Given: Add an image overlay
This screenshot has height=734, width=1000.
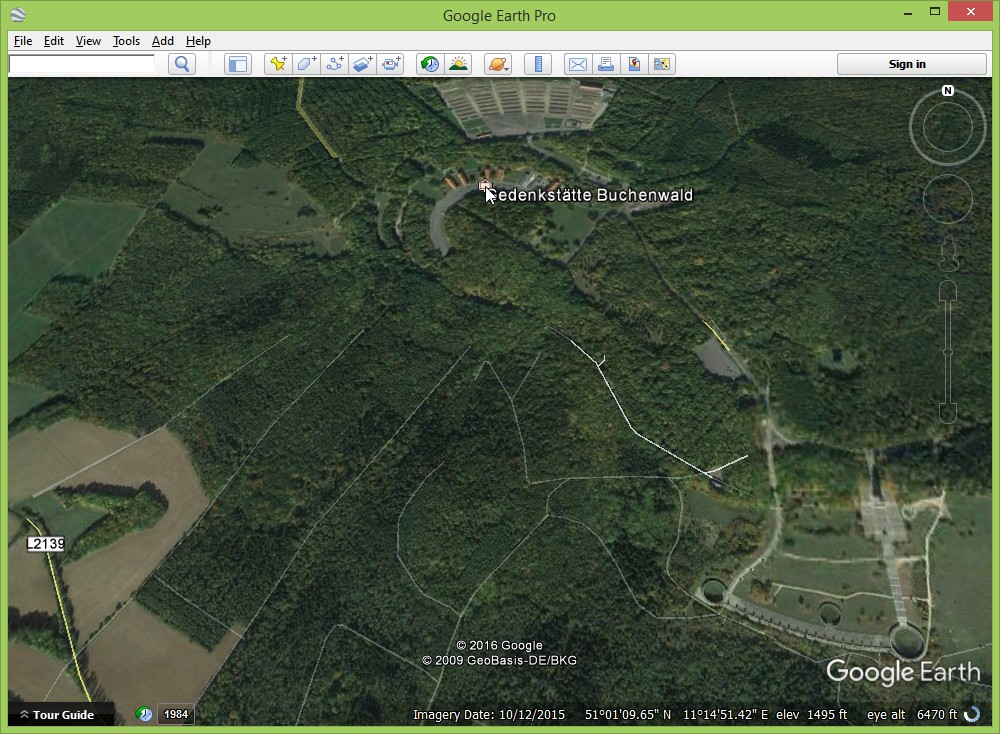Looking at the screenshot, I should pyautogui.click(x=362, y=64).
